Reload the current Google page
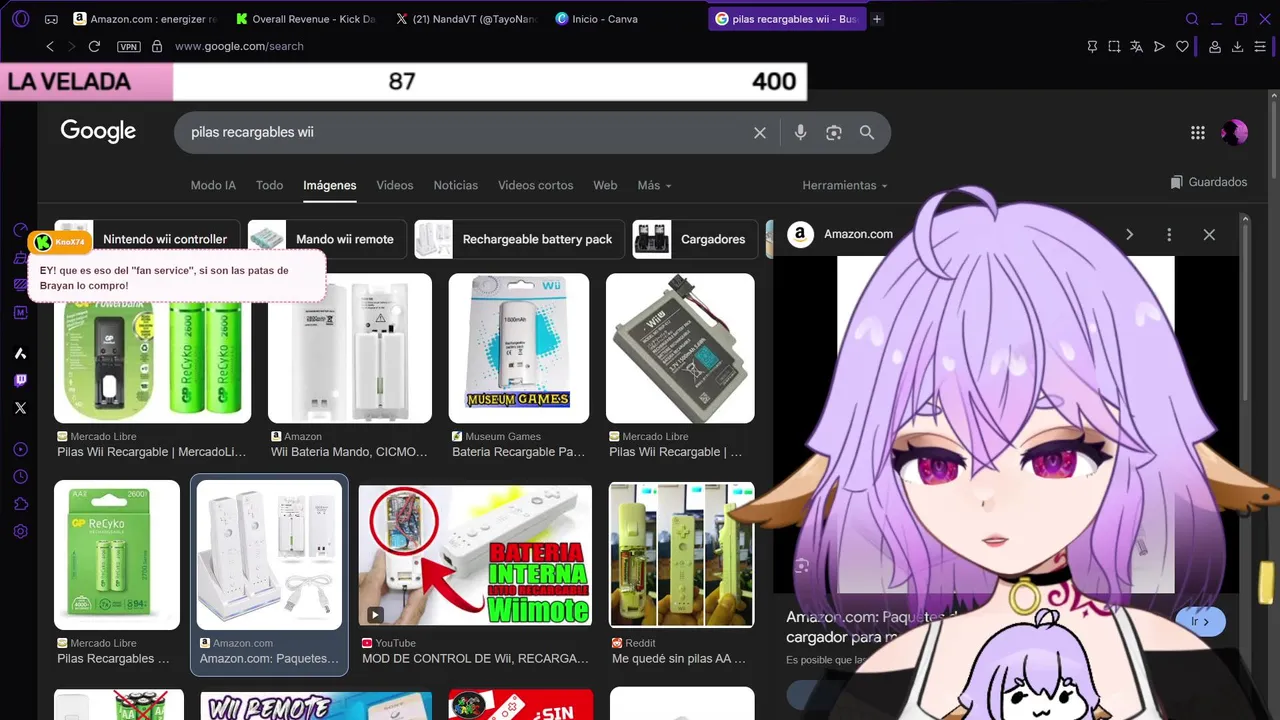Screen dimensions: 1280x720 point(94,46)
